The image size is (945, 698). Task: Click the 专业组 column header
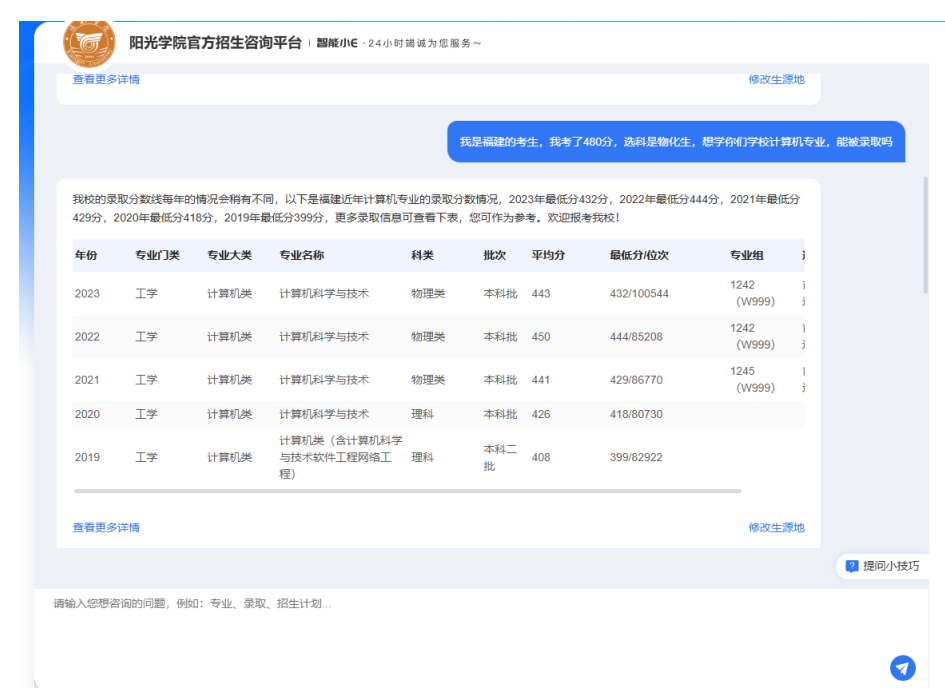click(746, 255)
